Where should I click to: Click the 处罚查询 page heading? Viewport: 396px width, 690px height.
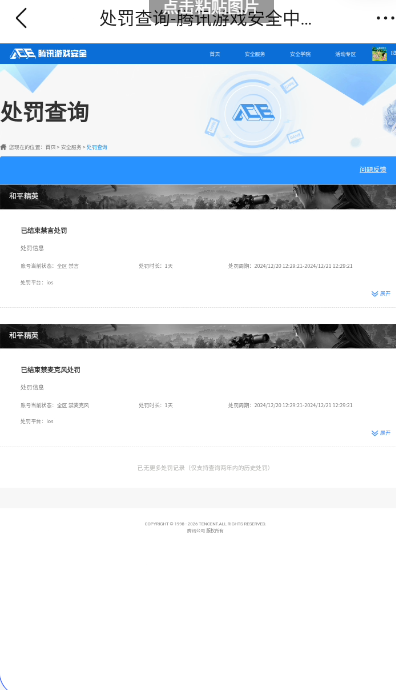click(45, 112)
